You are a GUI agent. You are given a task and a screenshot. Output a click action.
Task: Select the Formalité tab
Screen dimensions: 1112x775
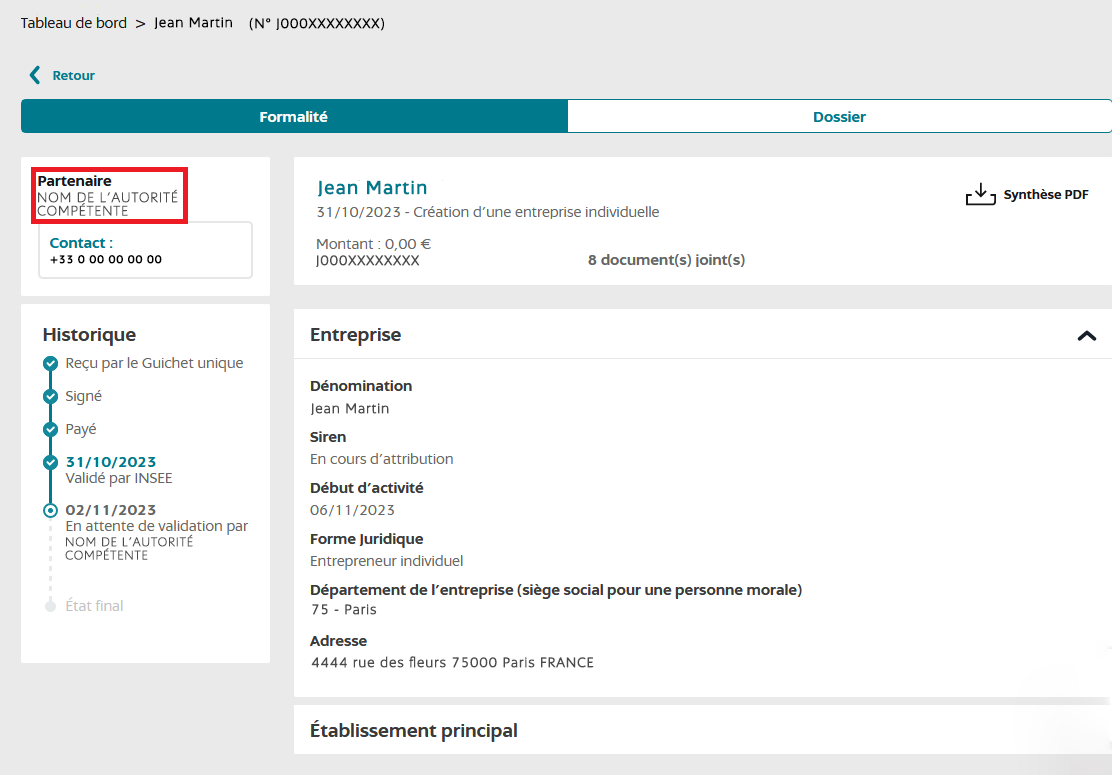point(294,117)
